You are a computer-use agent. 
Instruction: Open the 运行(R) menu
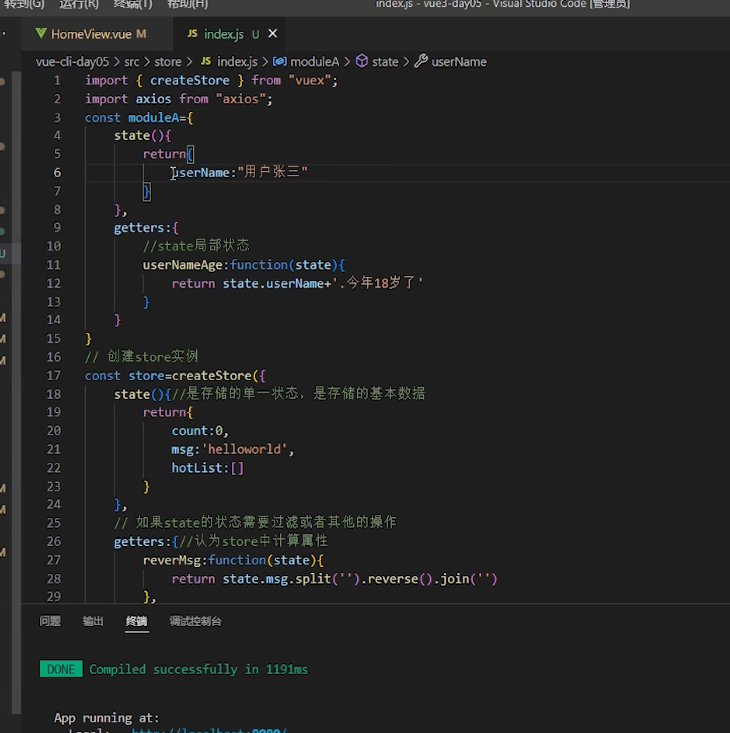[x=79, y=4]
